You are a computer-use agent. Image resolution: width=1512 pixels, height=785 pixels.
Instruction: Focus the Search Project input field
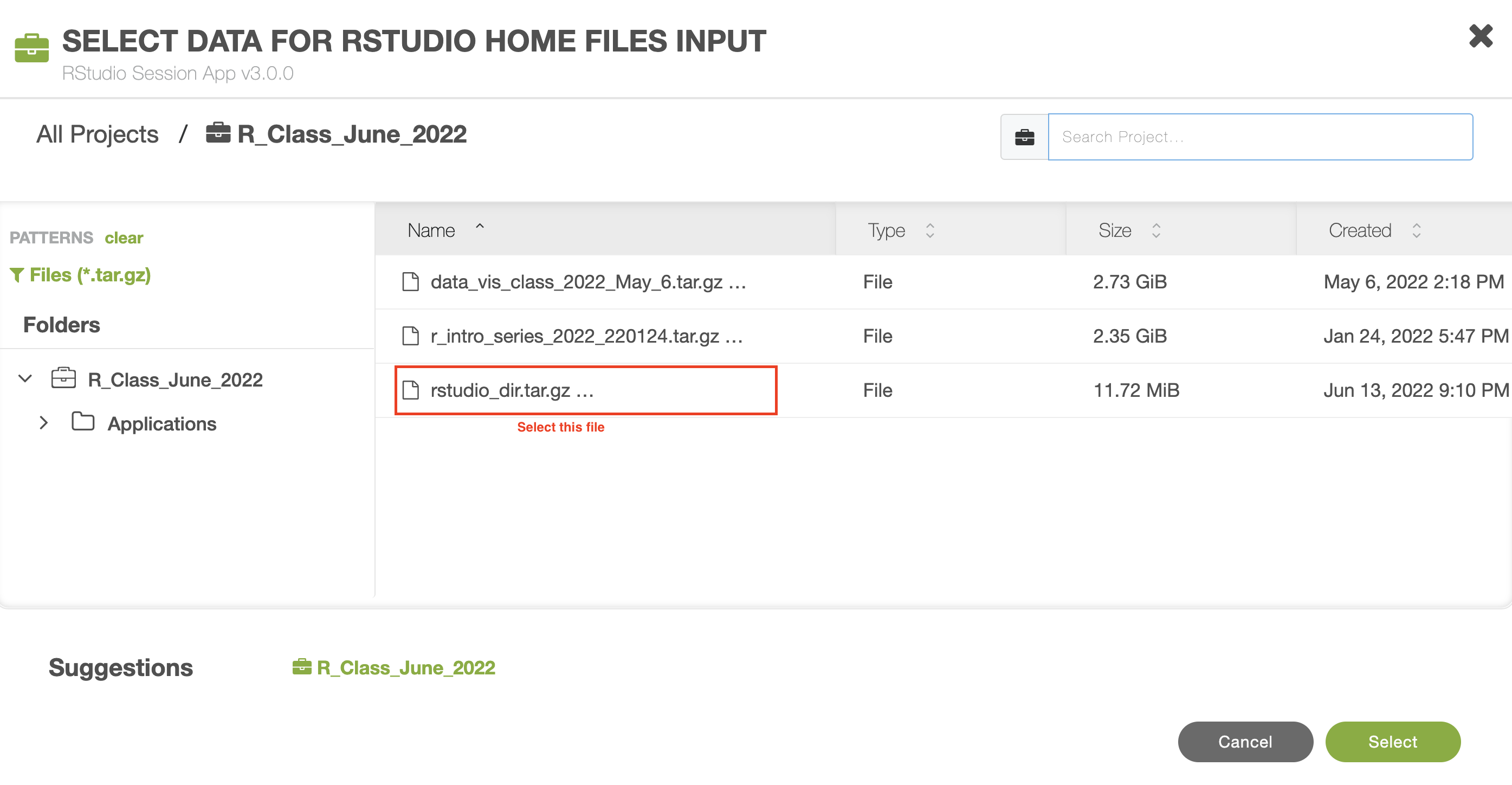[1259, 137]
